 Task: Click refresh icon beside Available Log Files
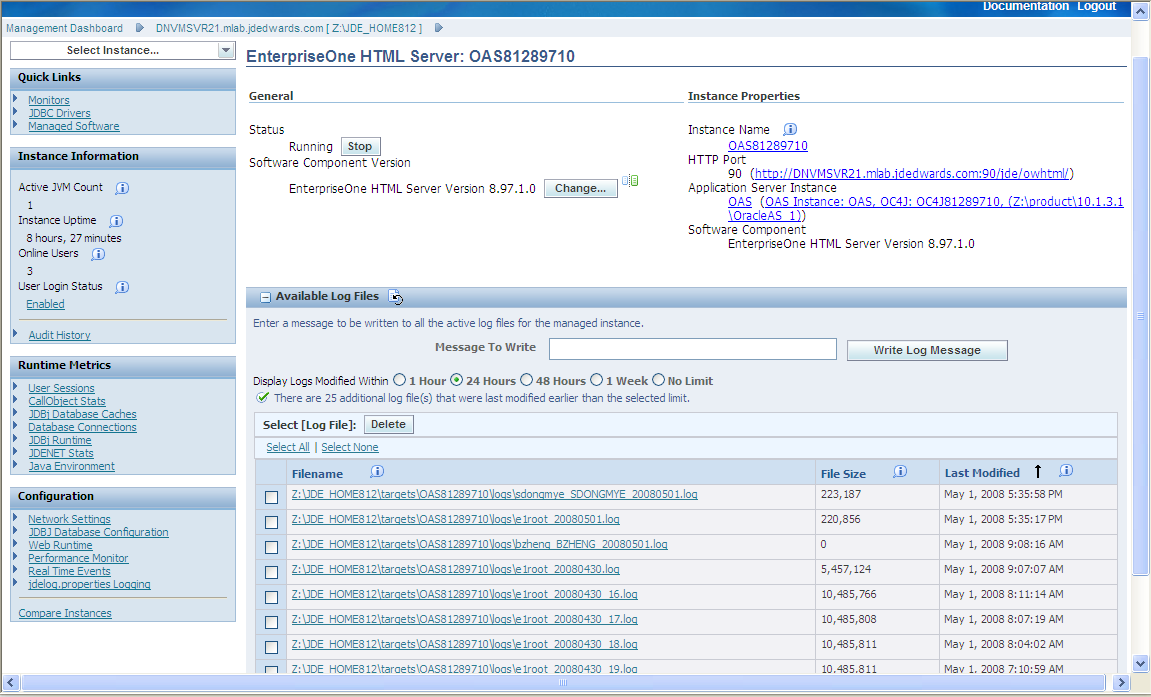(395, 296)
